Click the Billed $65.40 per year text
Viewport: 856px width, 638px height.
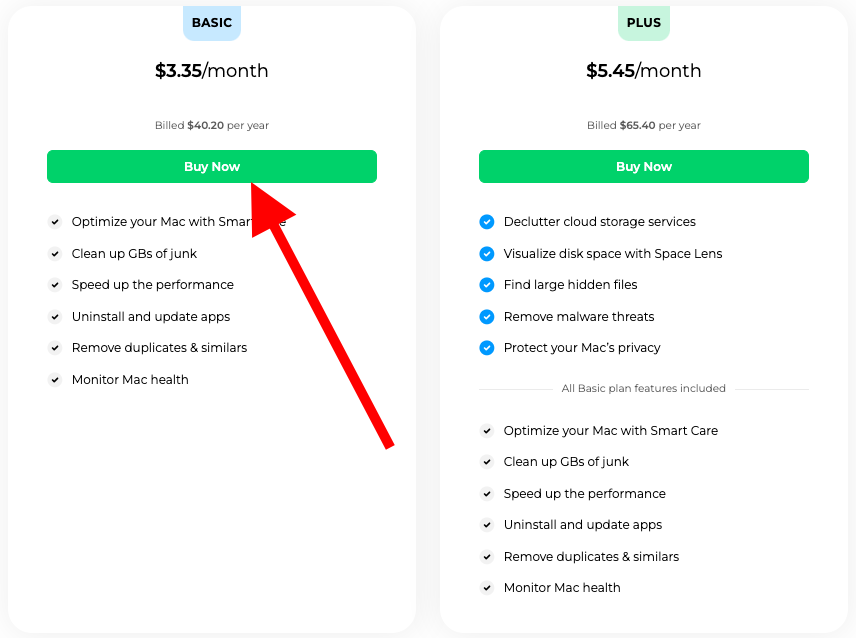643,126
